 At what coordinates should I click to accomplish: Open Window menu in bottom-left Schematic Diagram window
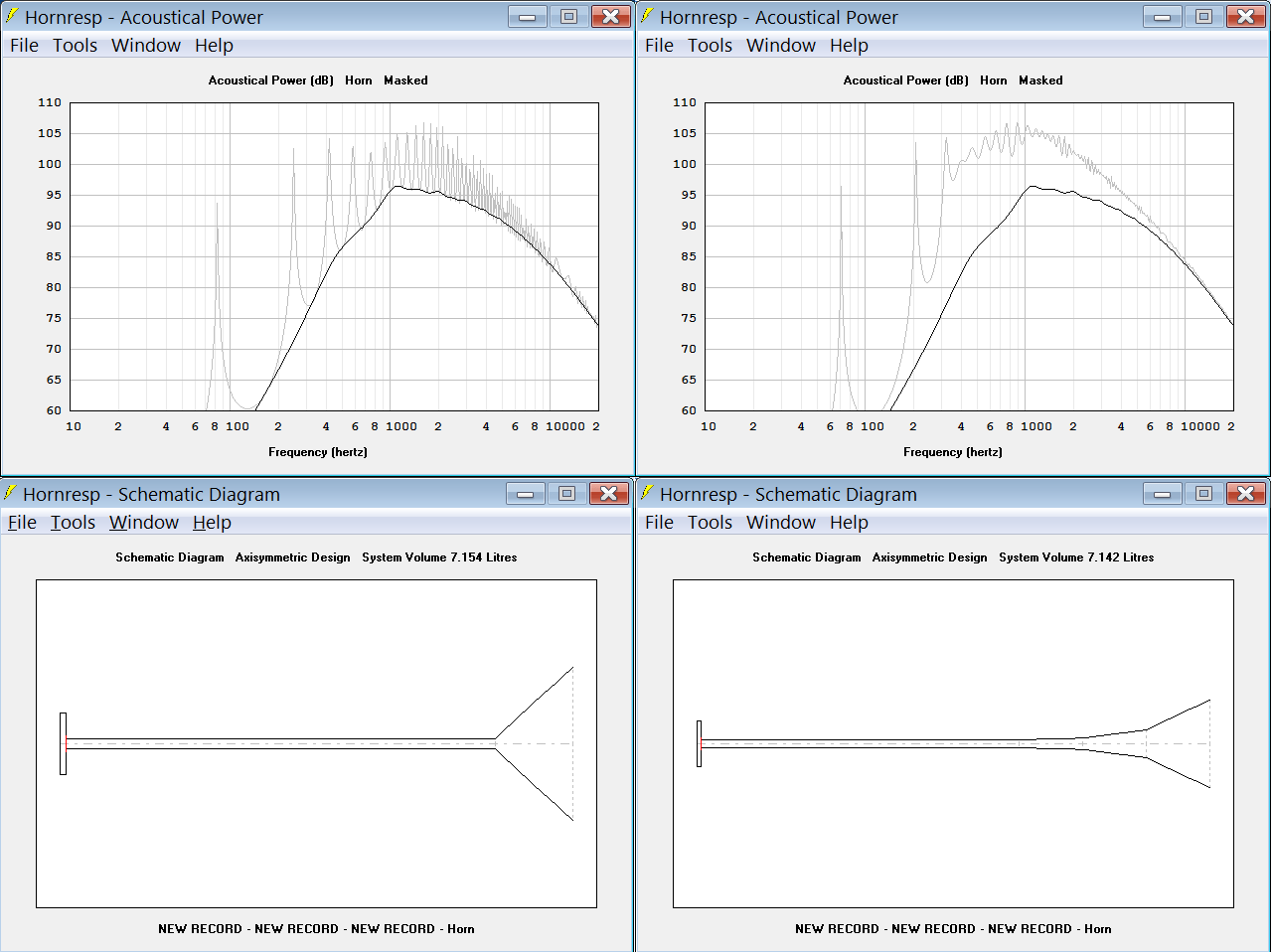click(x=144, y=522)
